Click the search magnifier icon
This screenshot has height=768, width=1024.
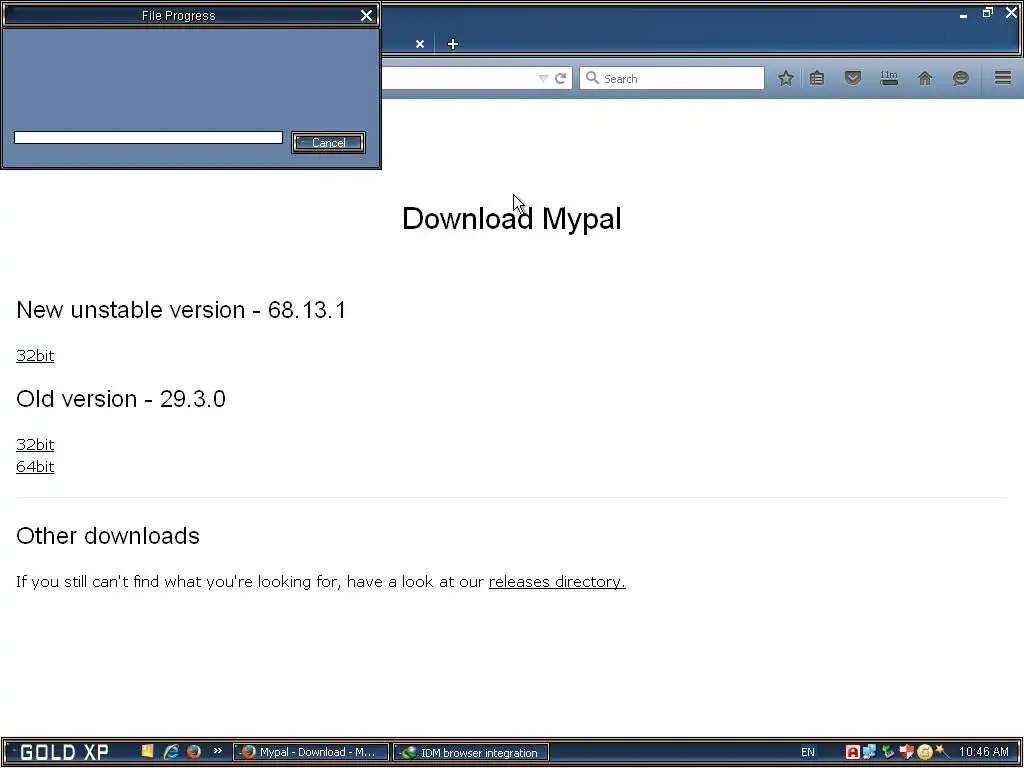(x=592, y=78)
